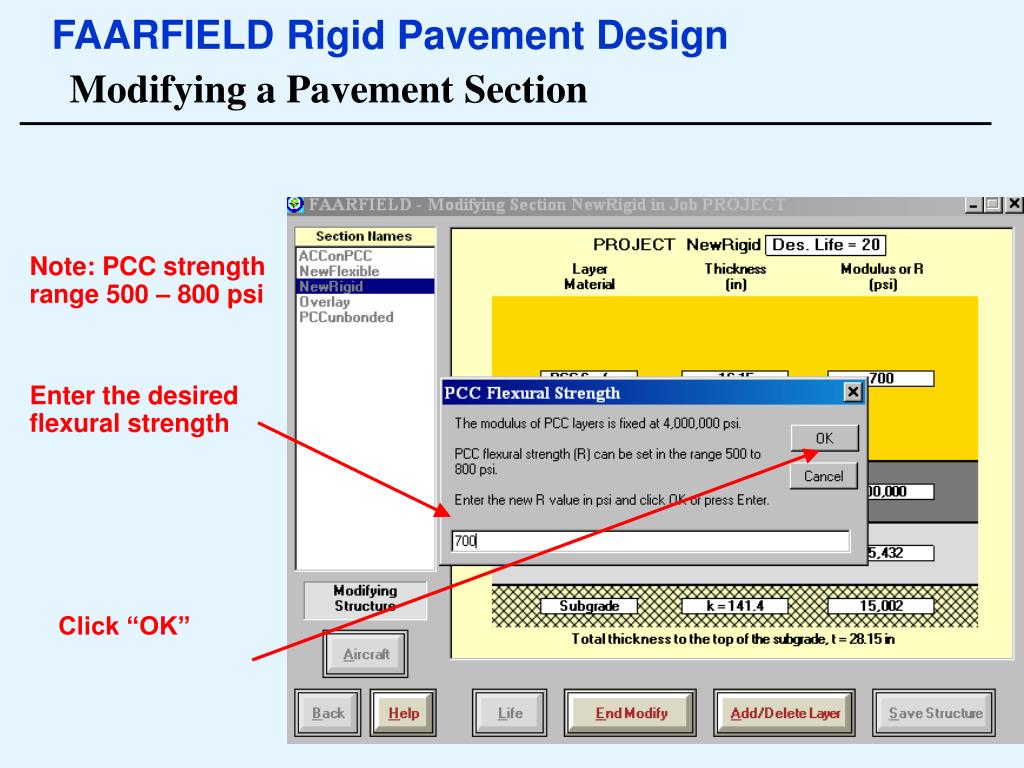Close the PCC Flexural Strength dialog

point(852,392)
